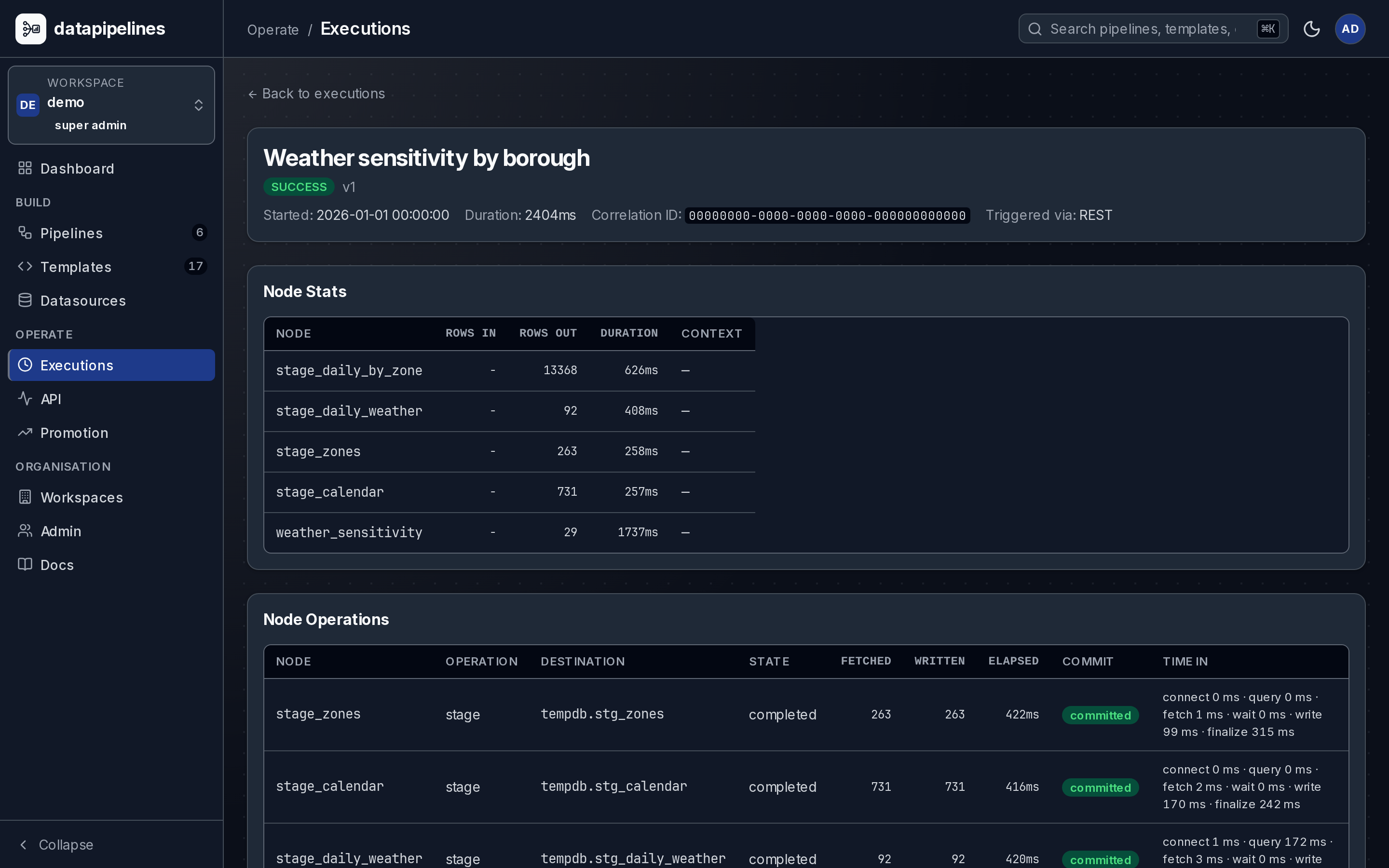This screenshot has height=868, width=1389.
Task: Click the Pipelines count badge 6
Action: (199, 232)
